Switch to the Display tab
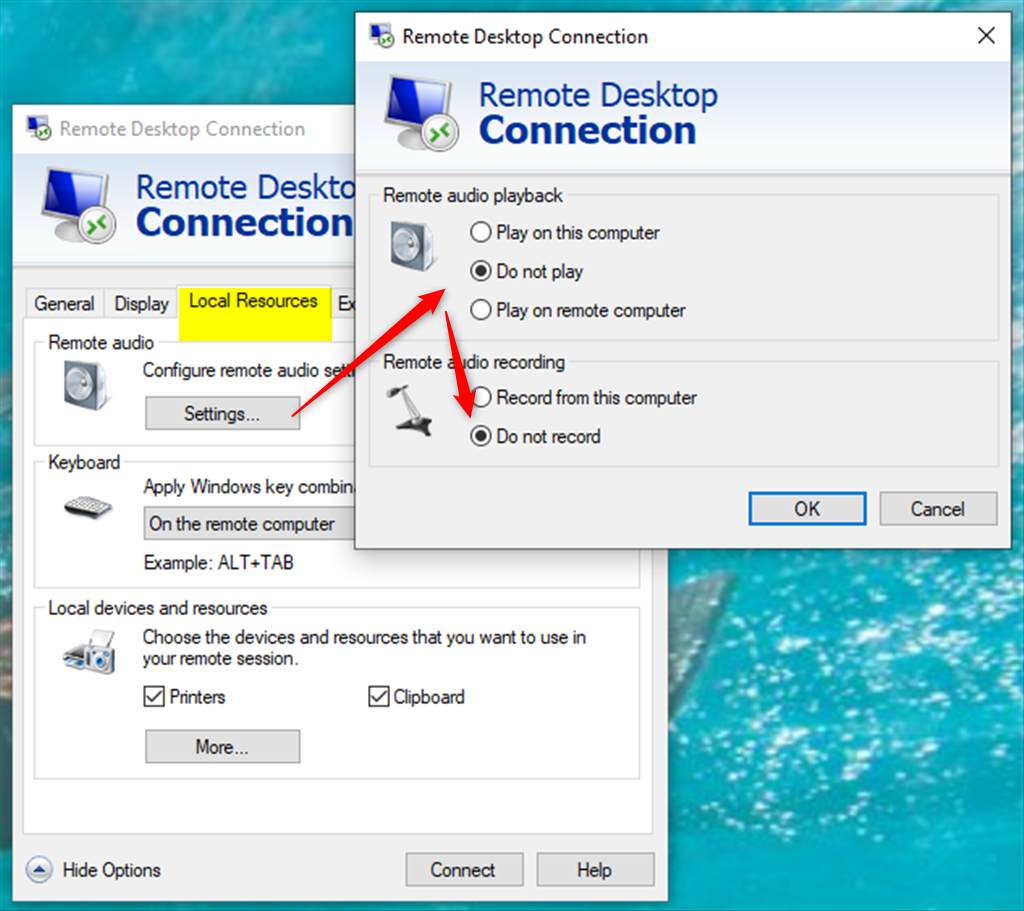1024x911 pixels. 141,304
